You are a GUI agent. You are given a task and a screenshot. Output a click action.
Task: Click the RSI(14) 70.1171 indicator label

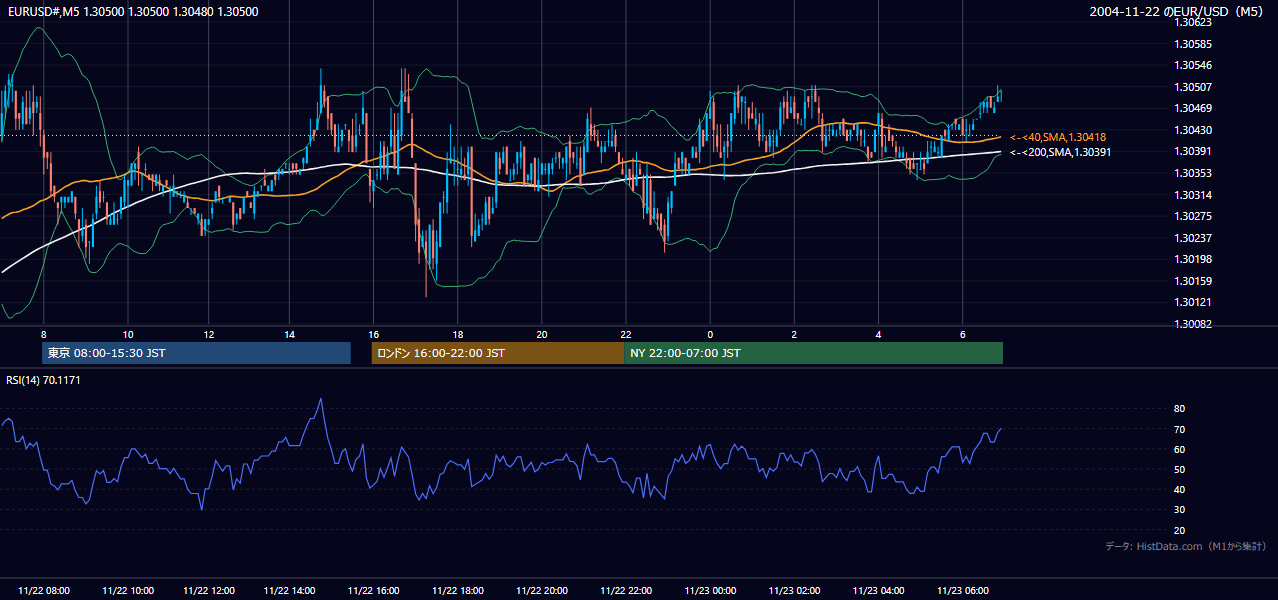pos(44,380)
